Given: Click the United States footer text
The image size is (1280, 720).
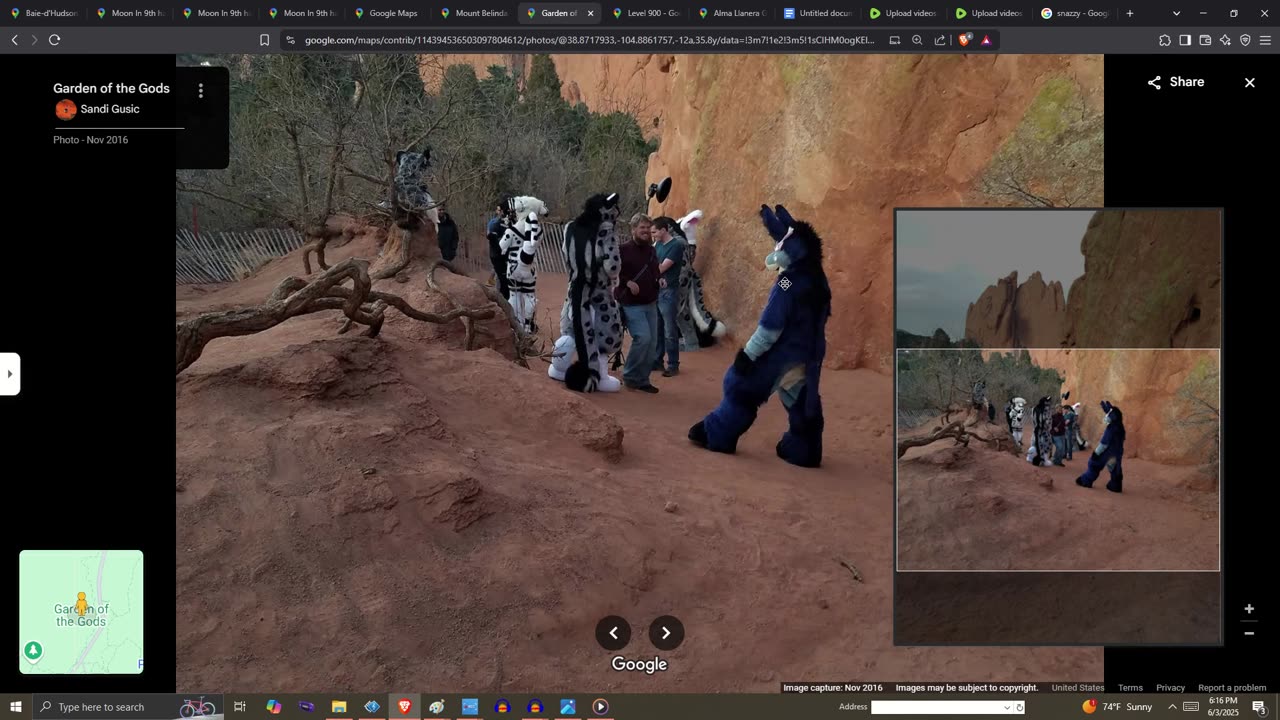Looking at the screenshot, I should tap(1078, 688).
